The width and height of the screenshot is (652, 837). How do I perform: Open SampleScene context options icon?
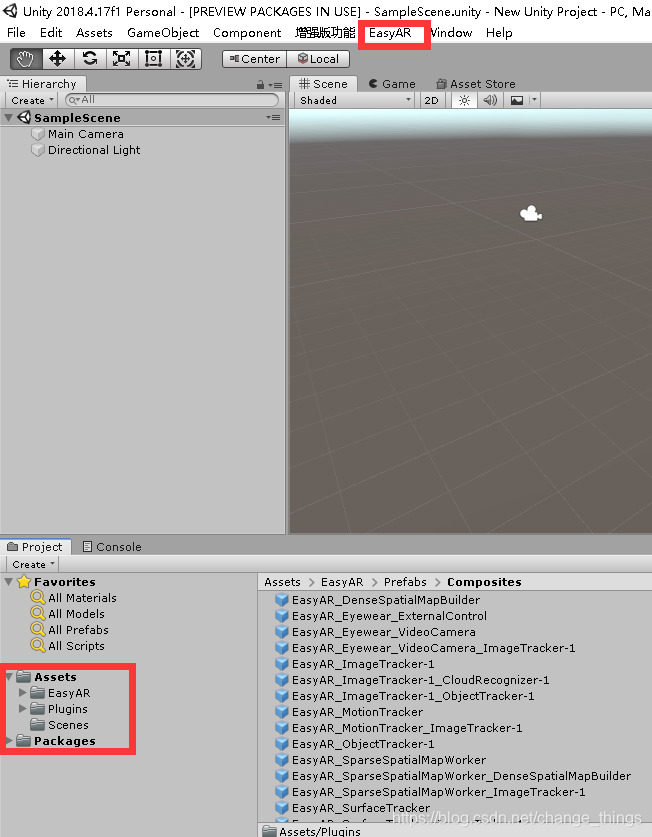point(273,117)
